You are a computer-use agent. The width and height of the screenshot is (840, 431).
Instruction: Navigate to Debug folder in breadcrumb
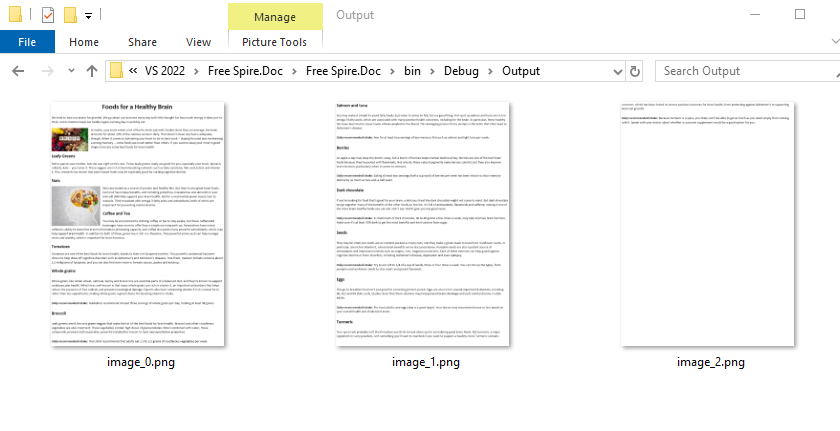point(461,71)
